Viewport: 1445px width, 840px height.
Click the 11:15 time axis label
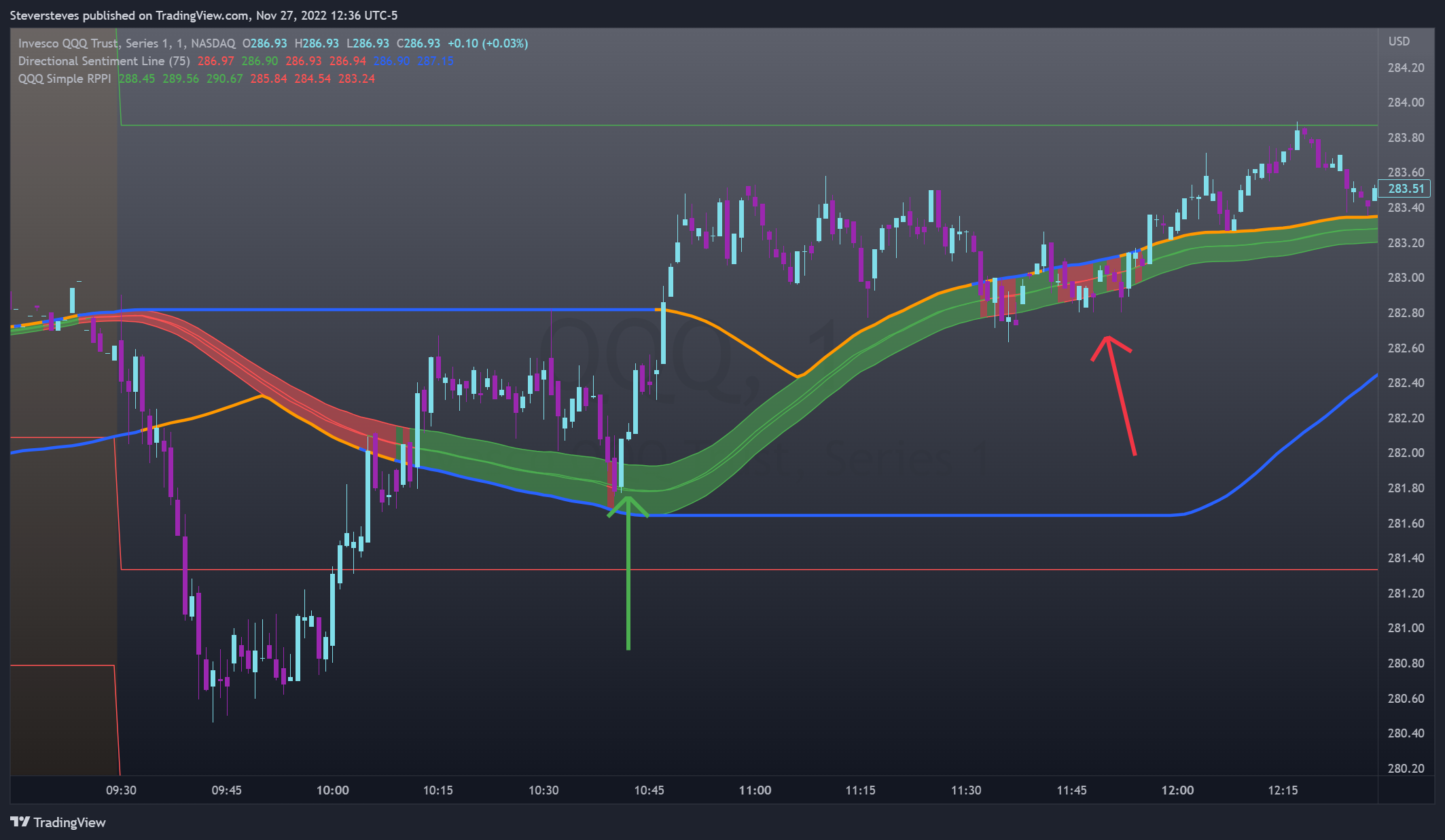pyautogui.click(x=860, y=790)
